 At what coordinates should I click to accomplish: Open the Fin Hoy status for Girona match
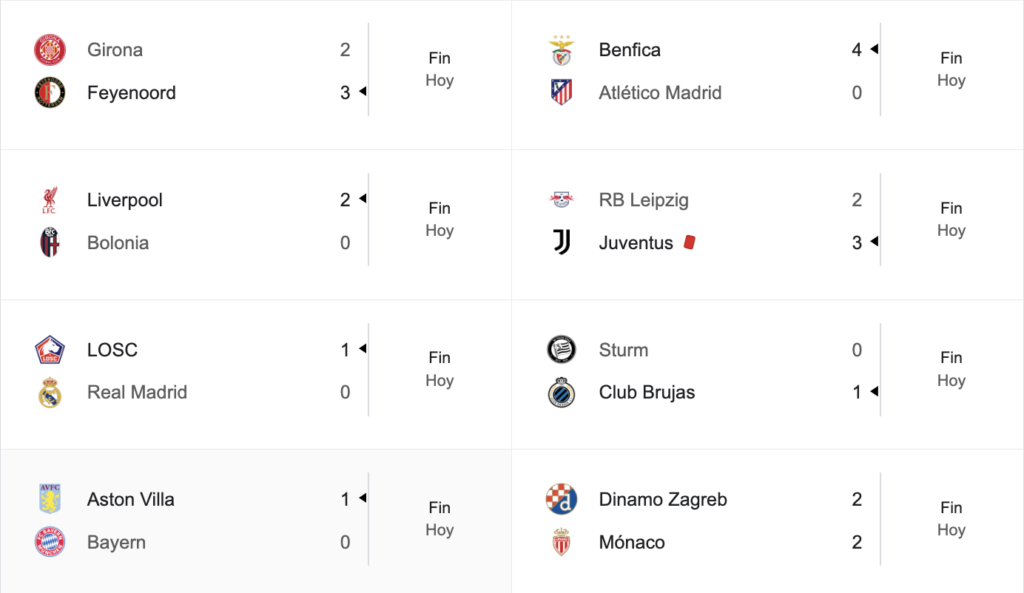pos(440,69)
